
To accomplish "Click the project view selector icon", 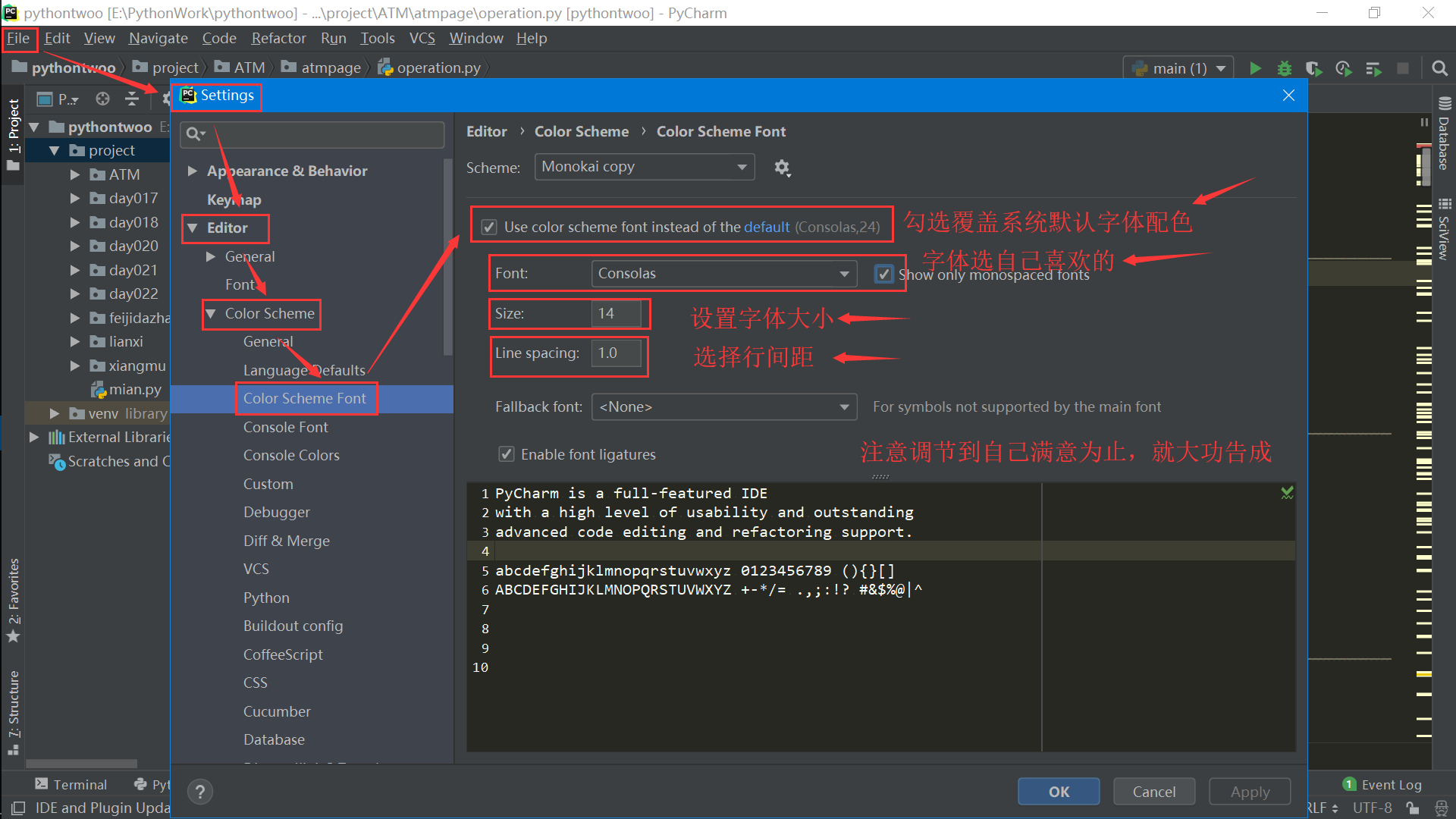I will coord(58,99).
